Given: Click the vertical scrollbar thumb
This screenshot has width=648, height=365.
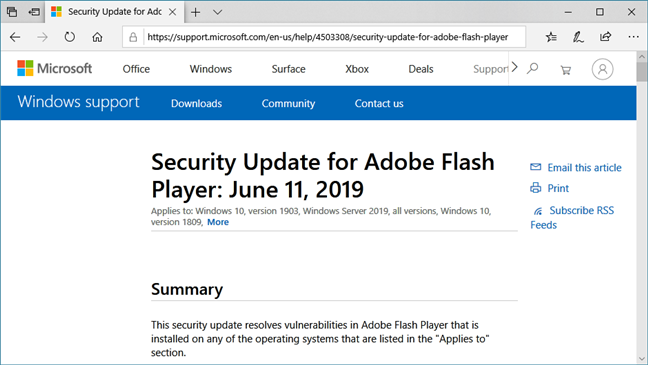Looking at the screenshot, I should (642, 72).
